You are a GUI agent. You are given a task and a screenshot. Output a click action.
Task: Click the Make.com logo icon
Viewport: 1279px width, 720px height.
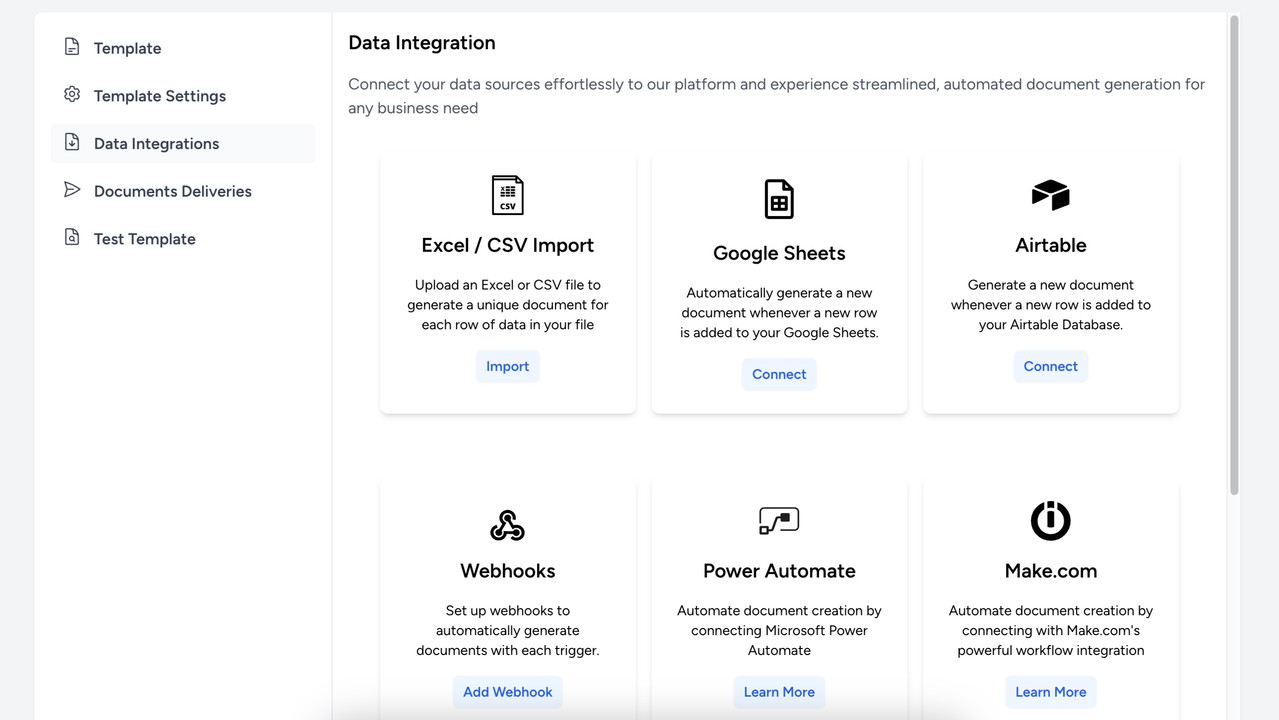coord(1050,521)
